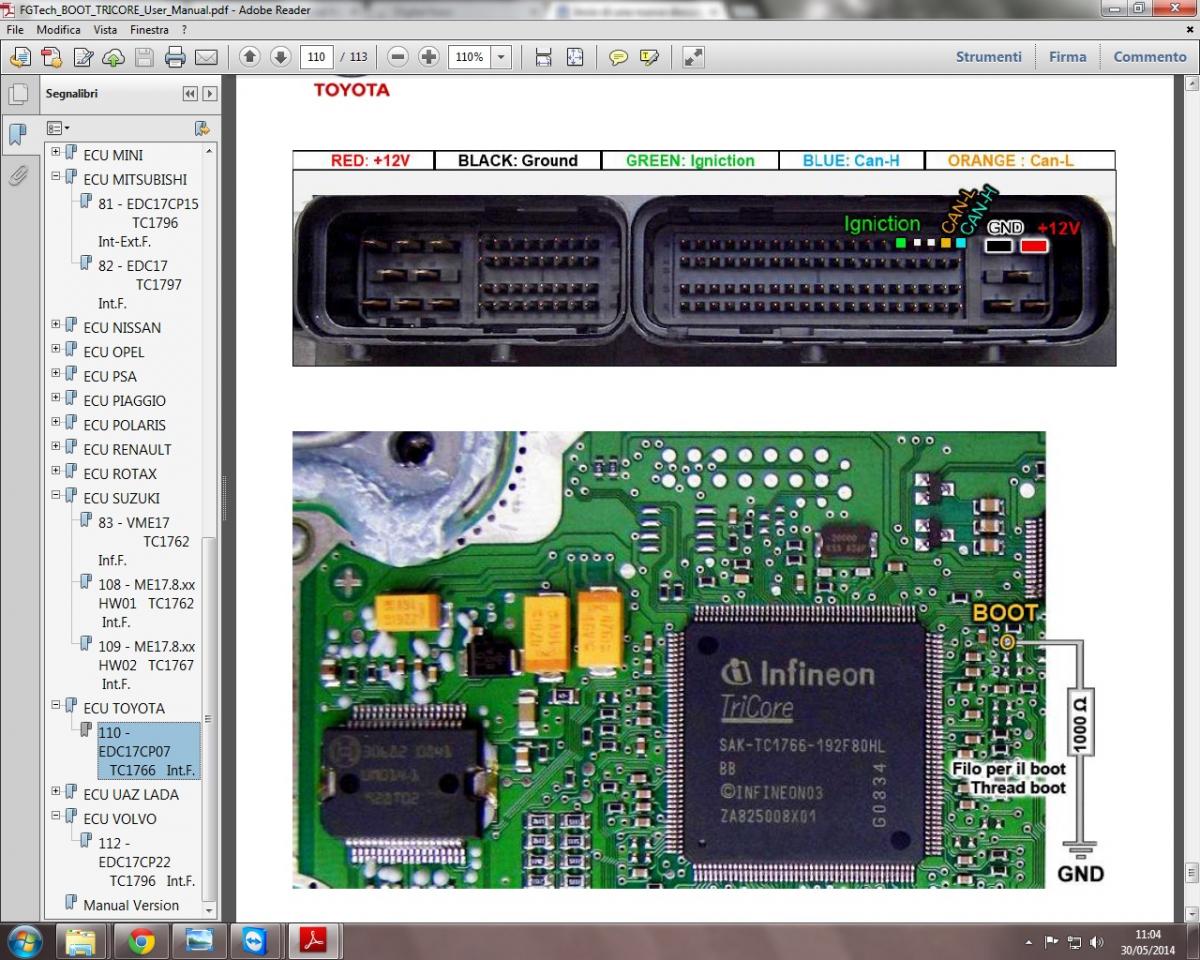Open the Vista menu
1200x960 pixels.
point(105,30)
